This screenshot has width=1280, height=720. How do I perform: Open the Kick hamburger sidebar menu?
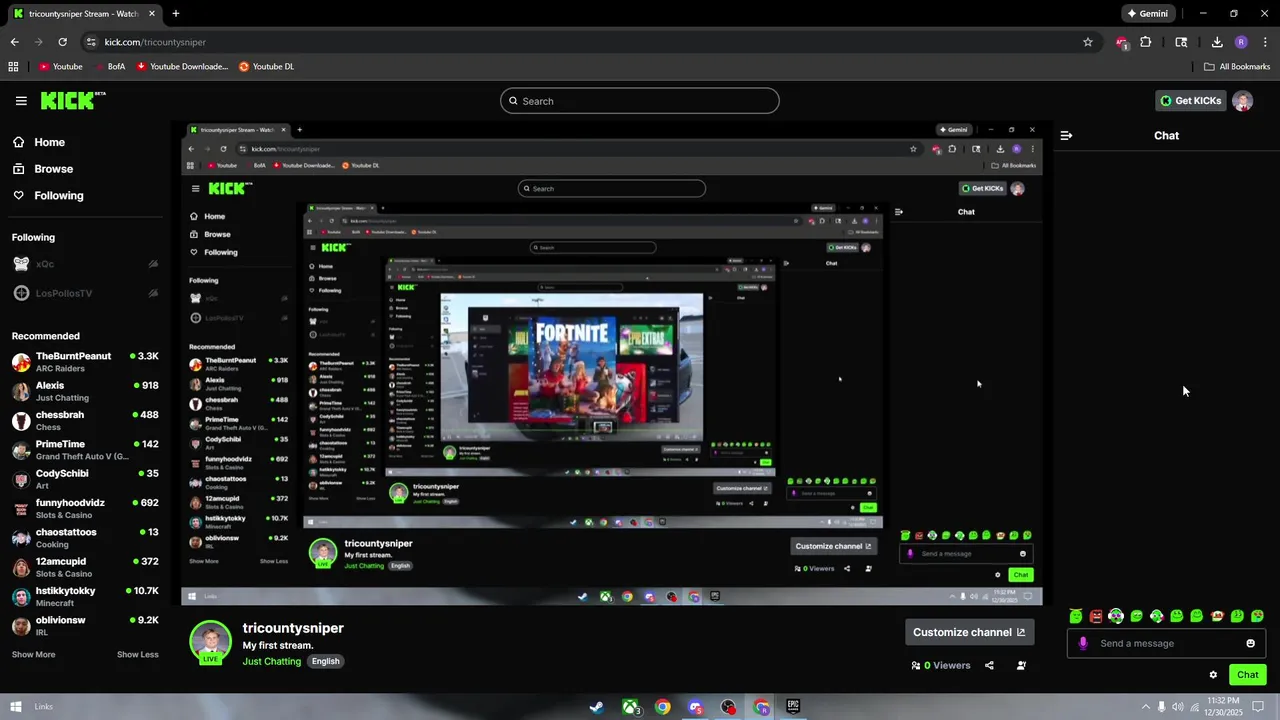21,101
